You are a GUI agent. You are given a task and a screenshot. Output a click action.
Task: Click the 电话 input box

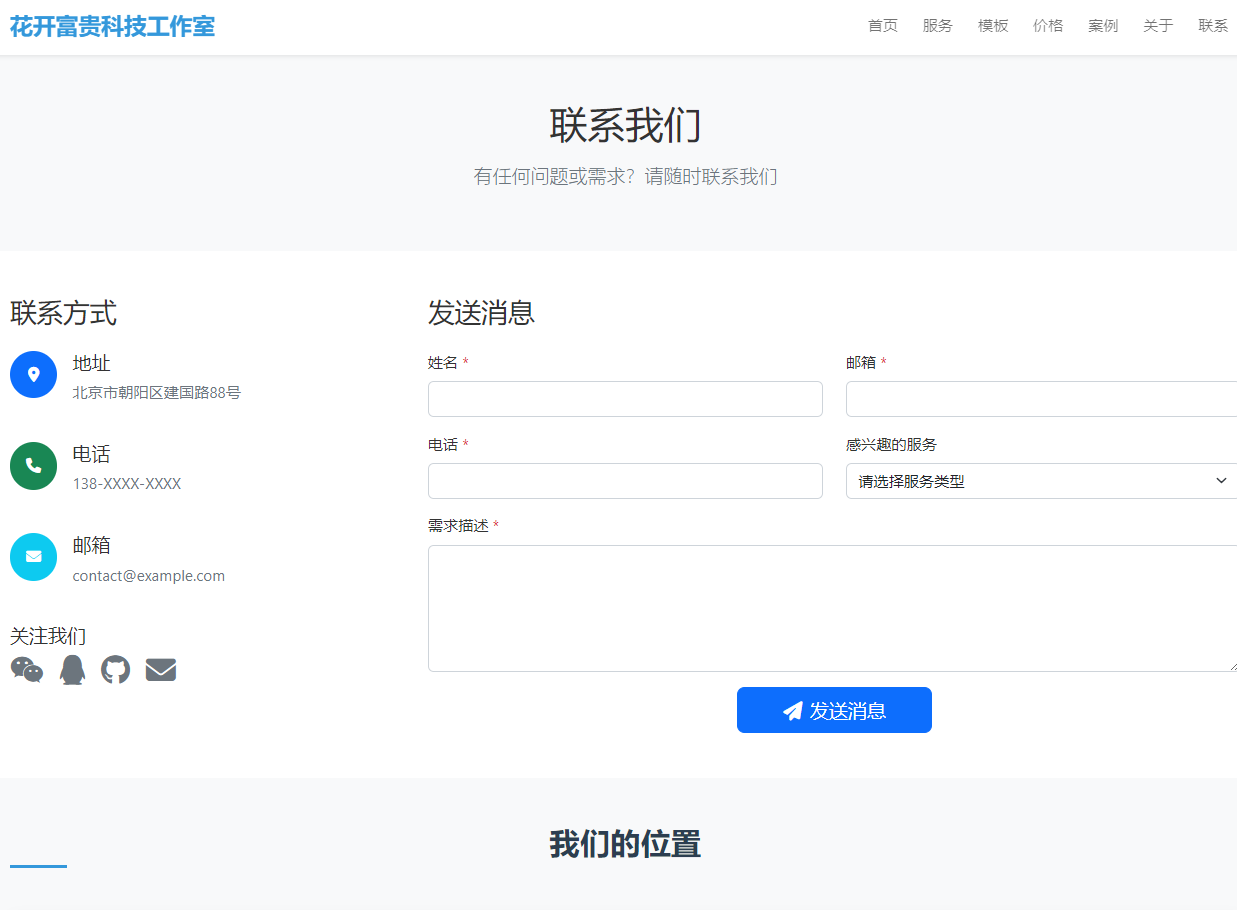pyautogui.click(x=625, y=481)
